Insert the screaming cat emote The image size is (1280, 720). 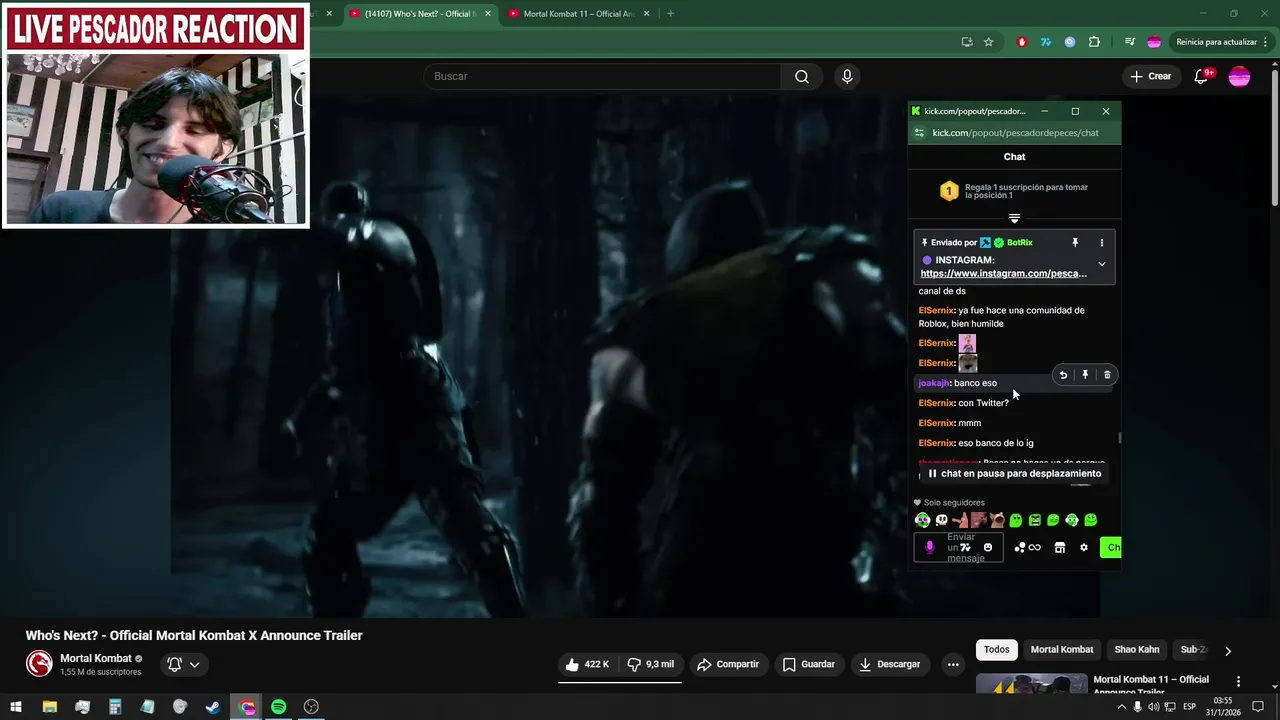point(997,520)
